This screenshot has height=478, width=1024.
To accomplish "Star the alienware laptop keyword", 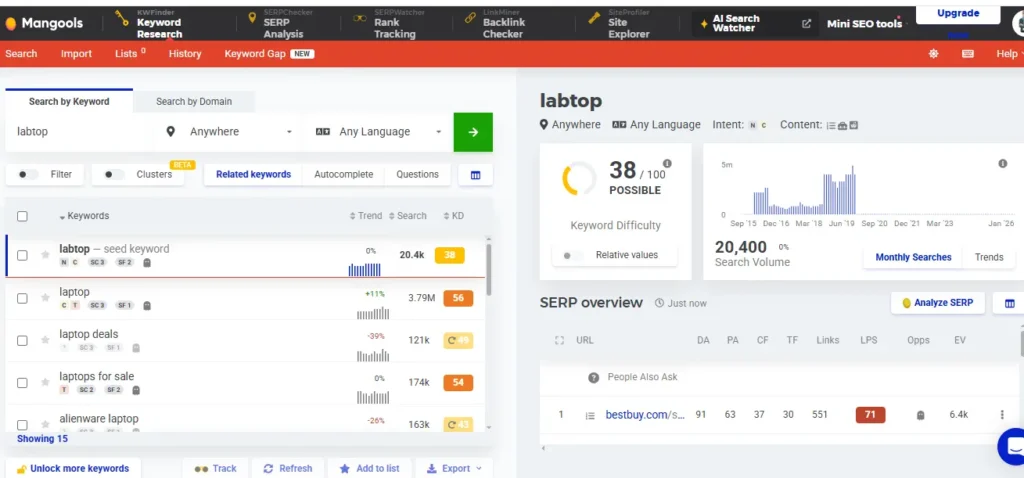I will point(45,424).
